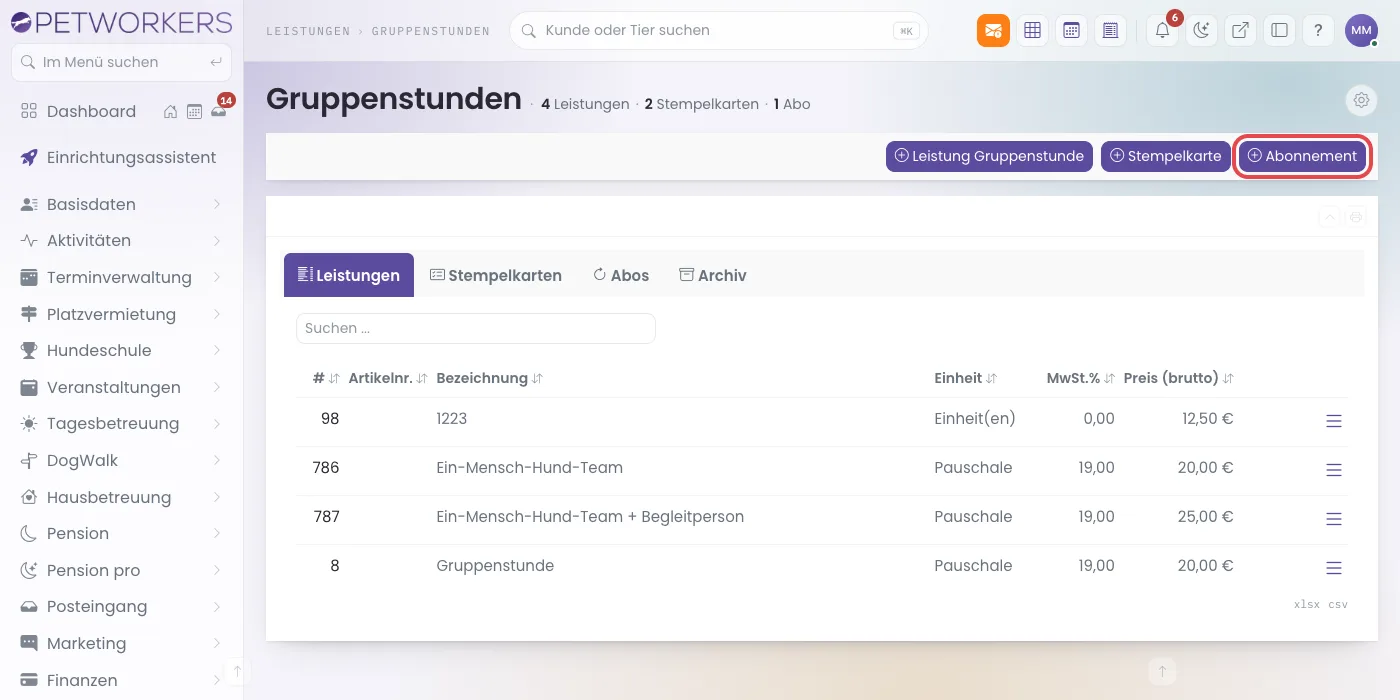Open the calendar icon in top bar

point(1071,30)
